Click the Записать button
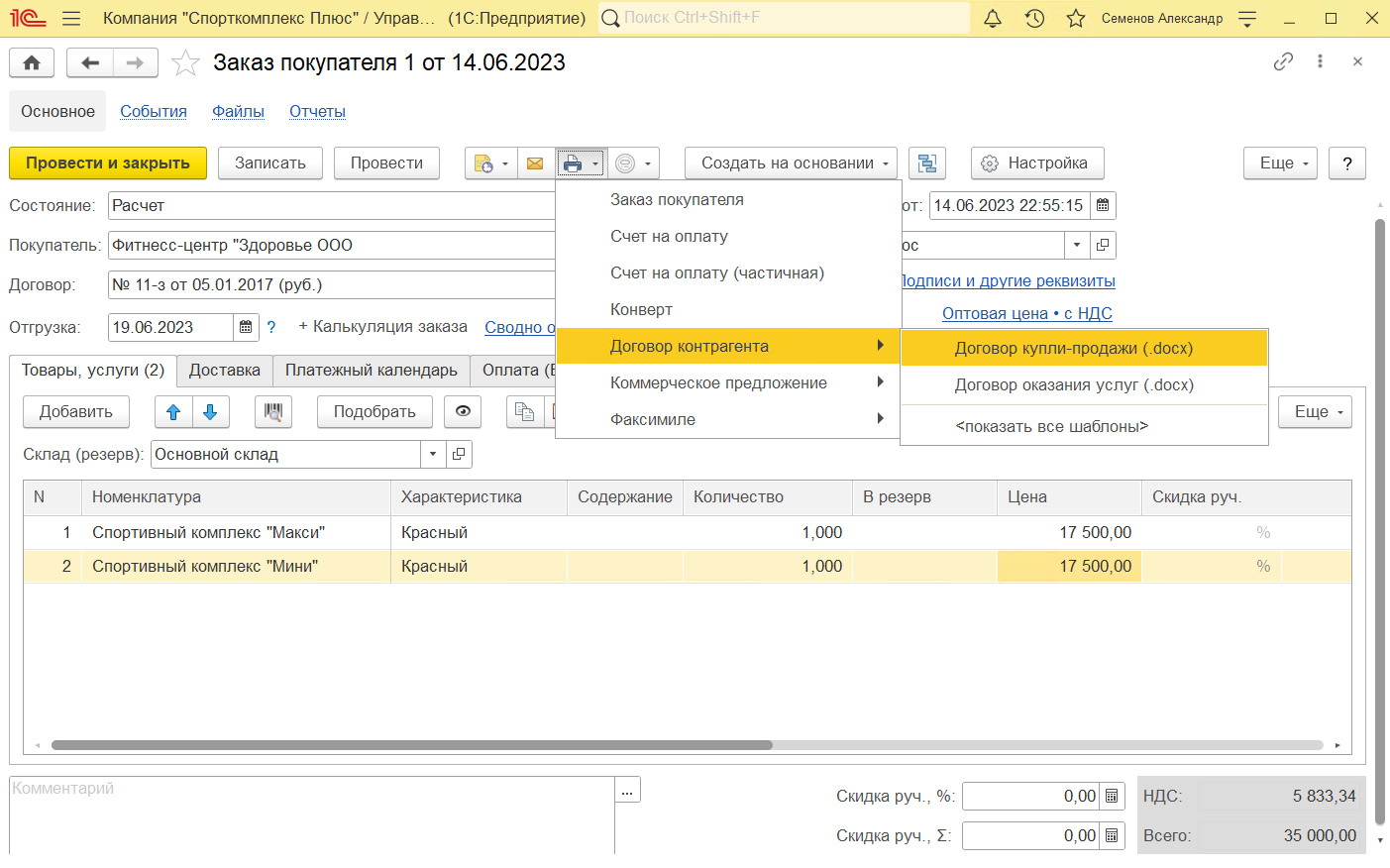1390x868 pixels. 270,163
